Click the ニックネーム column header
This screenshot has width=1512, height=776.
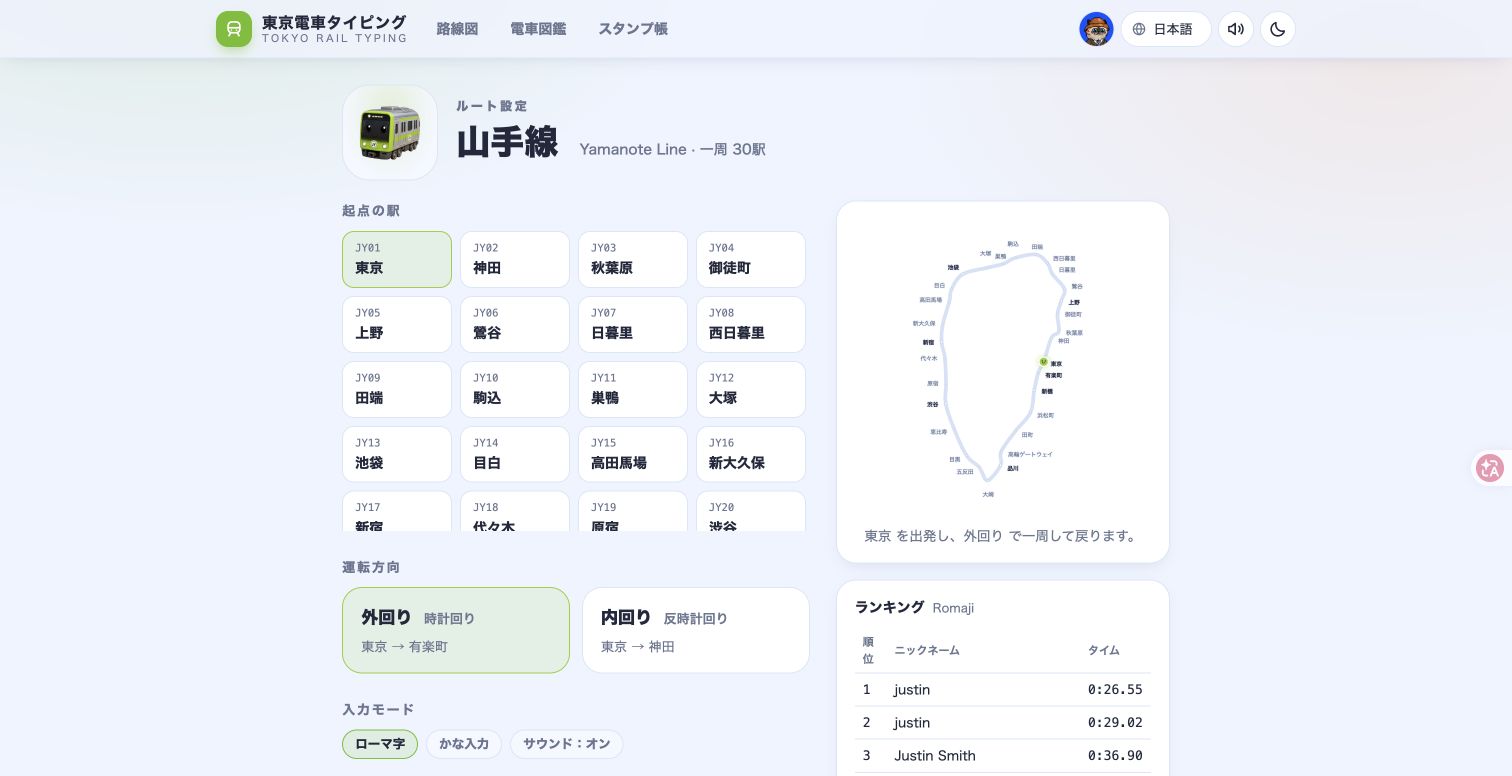pyautogui.click(x=927, y=650)
